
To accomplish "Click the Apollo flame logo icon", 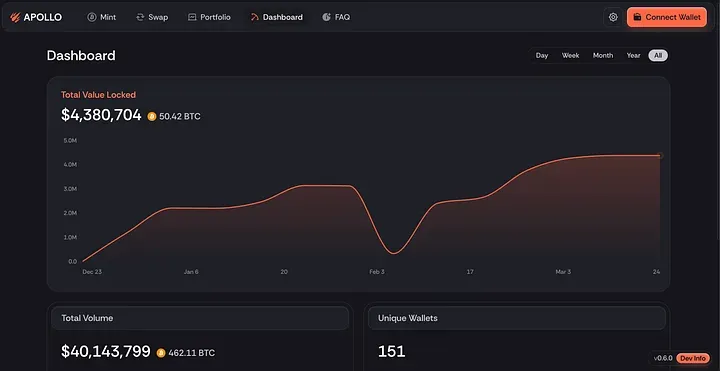I will [15, 17].
